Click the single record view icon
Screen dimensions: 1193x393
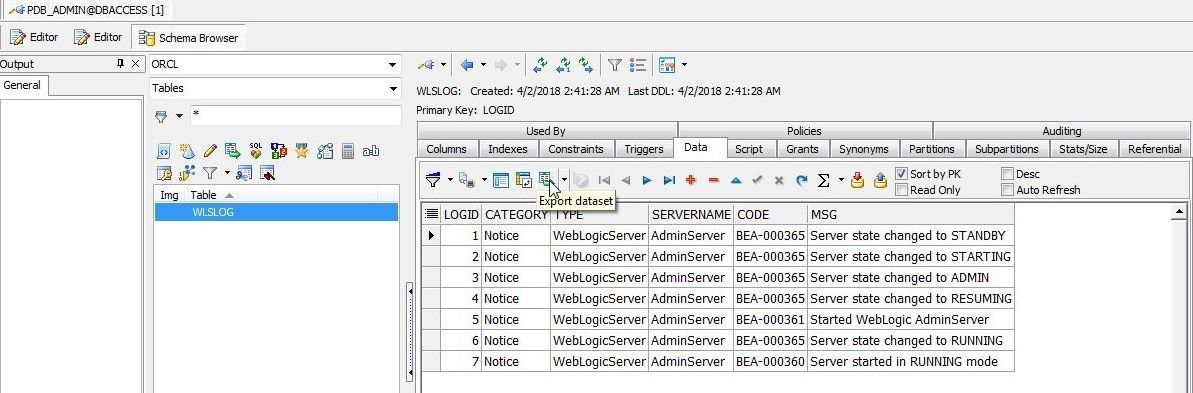pyautogui.click(x=501, y=180)
